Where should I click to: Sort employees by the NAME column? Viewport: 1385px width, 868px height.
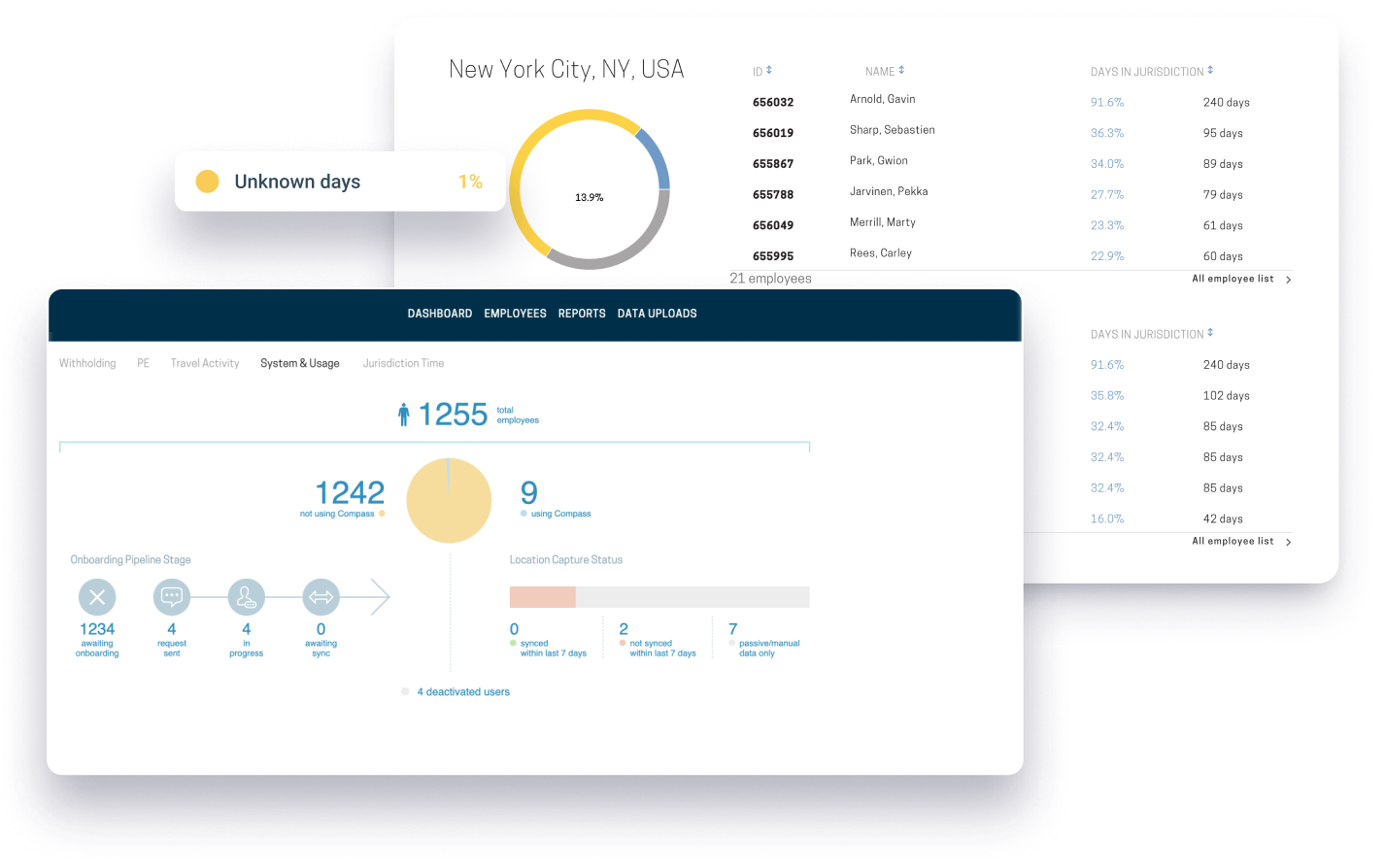(883, 71)
